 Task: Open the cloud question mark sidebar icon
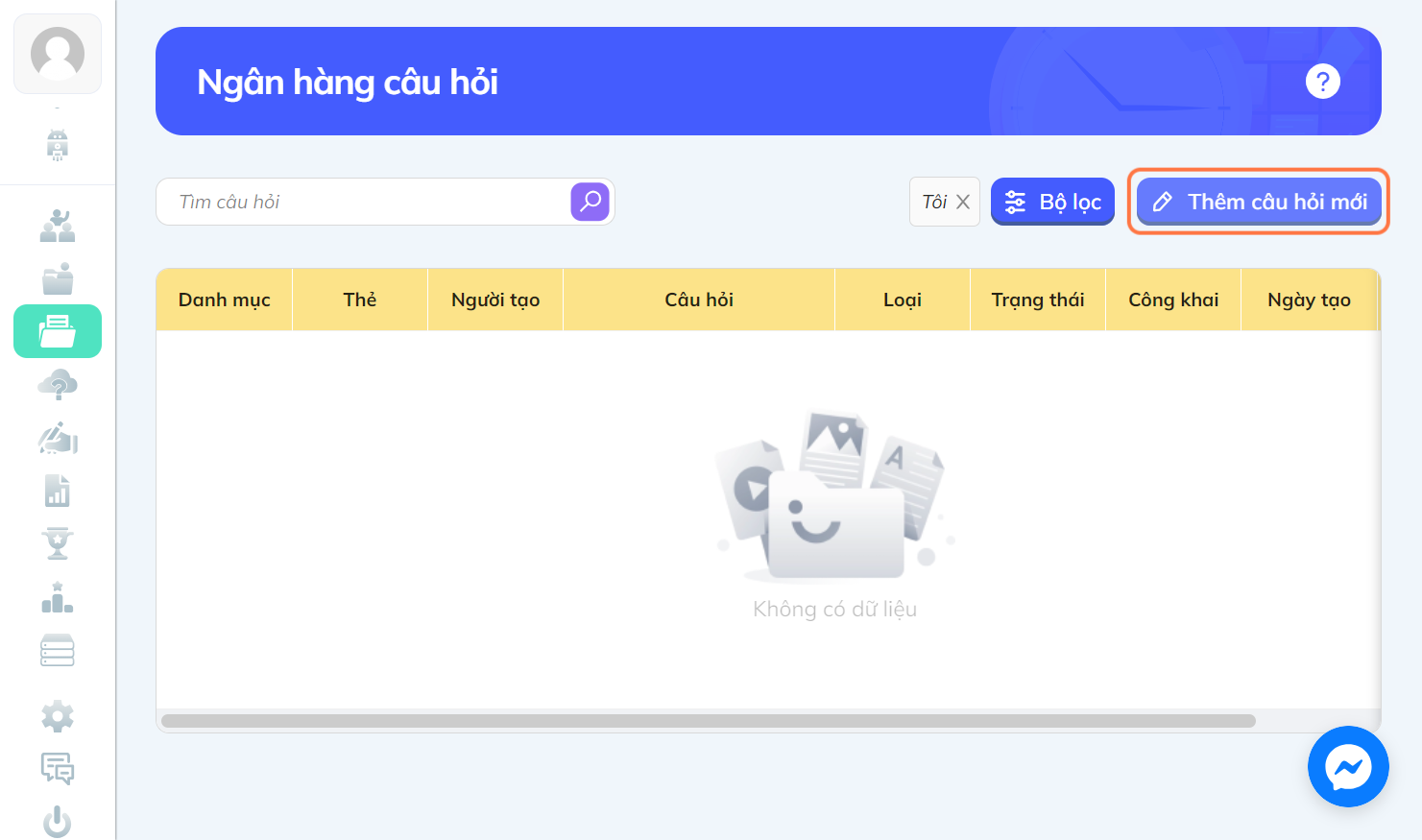pyautogui.click(x=58, y=385)
